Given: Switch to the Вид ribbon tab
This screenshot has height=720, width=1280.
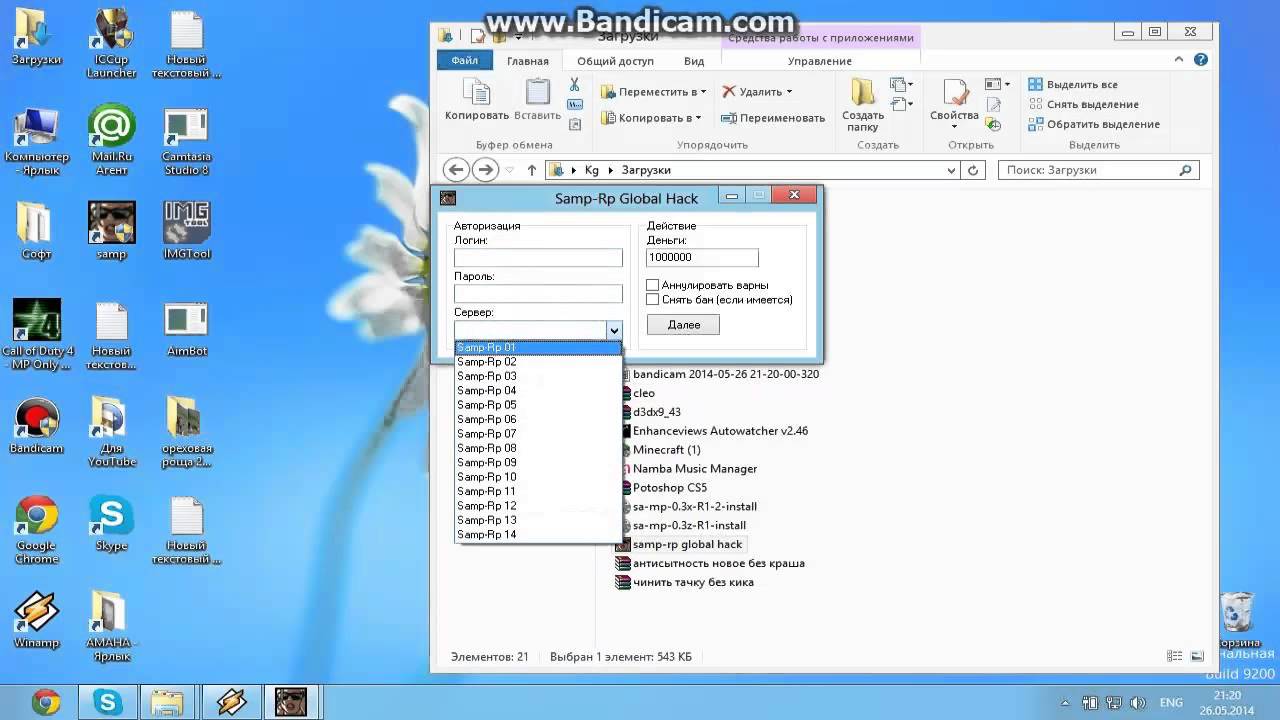Looking at the screenshot, I should (694, 61).
